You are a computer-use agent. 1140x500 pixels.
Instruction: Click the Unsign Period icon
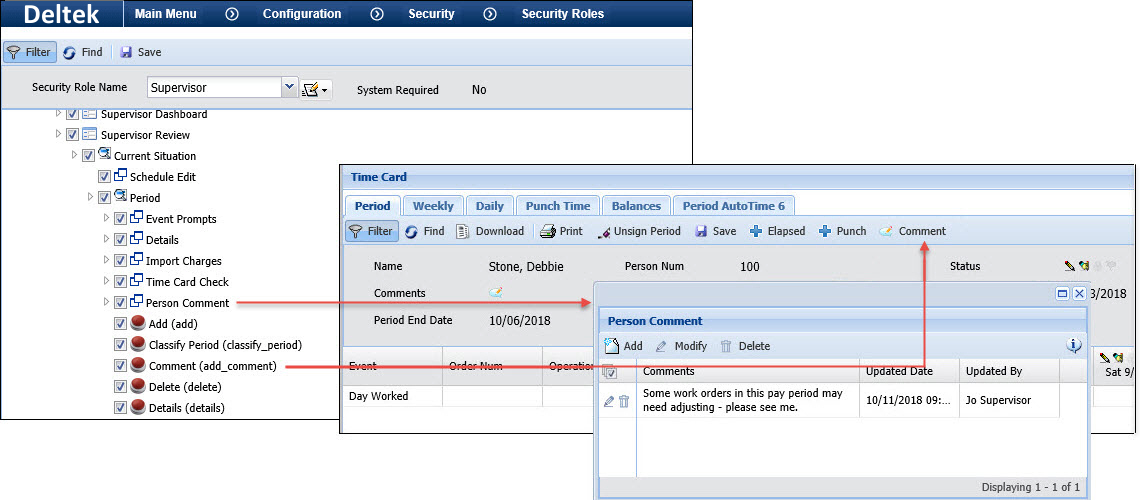click(604, 231)
